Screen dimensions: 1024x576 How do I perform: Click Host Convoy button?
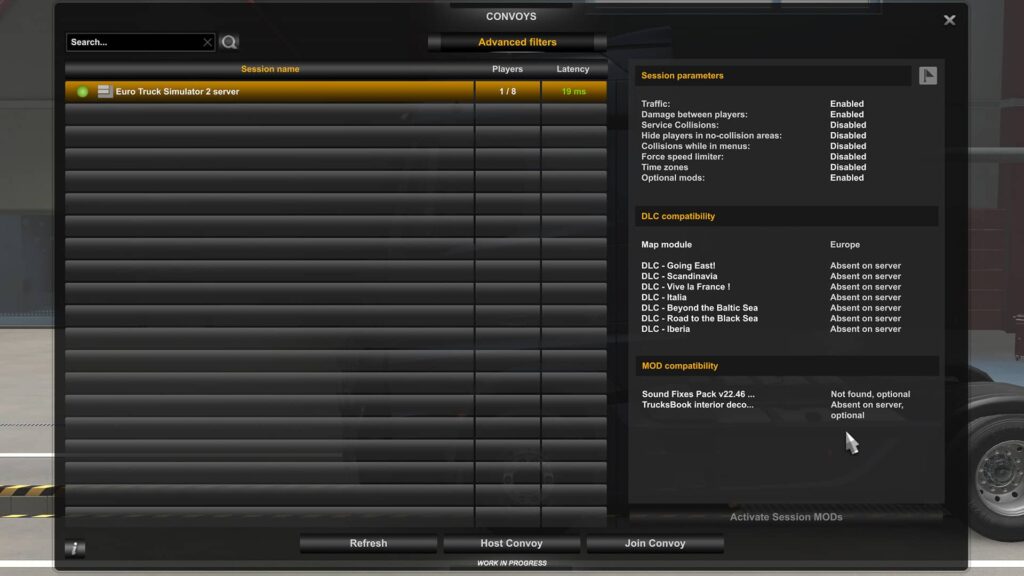pos(511,543)
